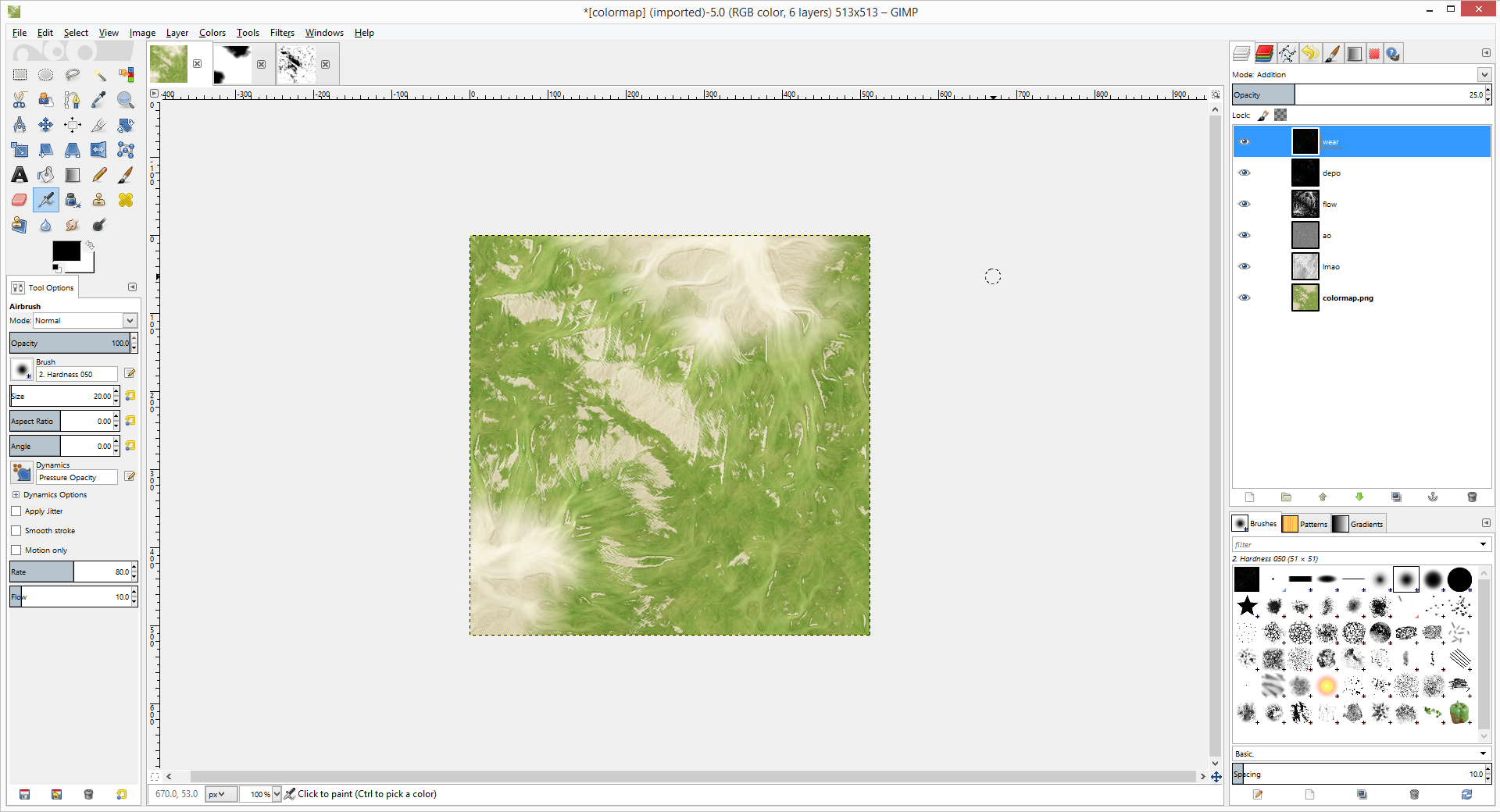
Task: Click the black foreground color swatch
Action: tap(66, 251)
